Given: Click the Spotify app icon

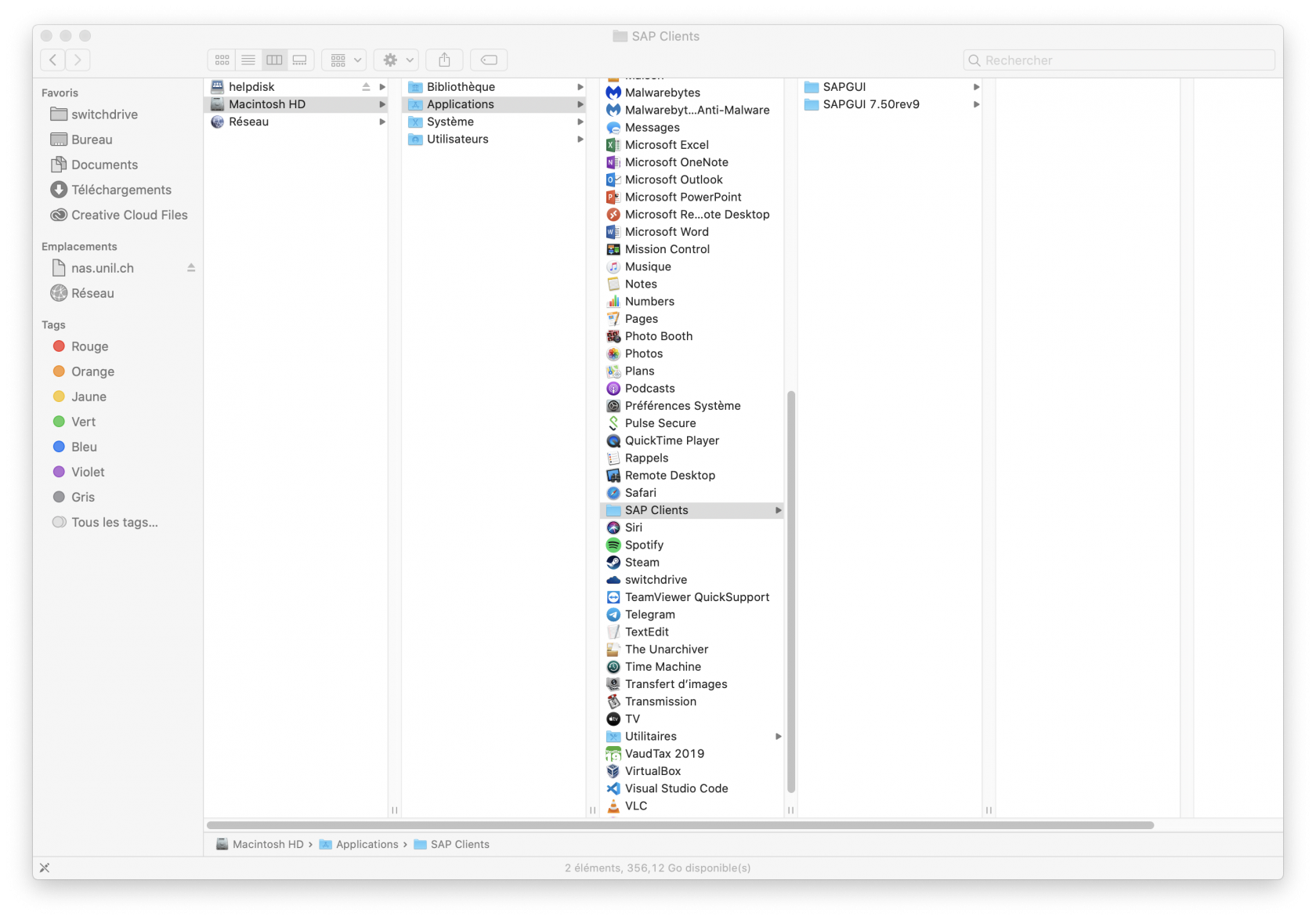Looking at the screenshot, I should click(613, 545).
